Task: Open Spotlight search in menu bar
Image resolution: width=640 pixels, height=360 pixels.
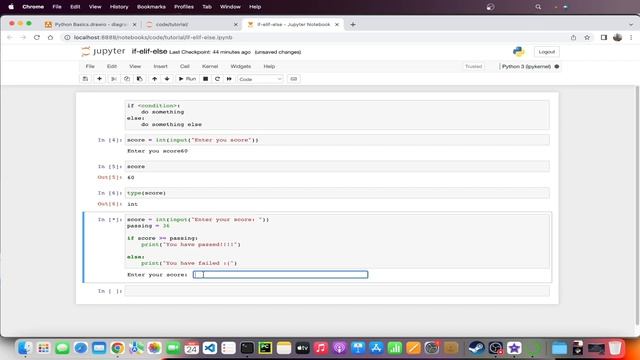Action: tap(538, 7)
